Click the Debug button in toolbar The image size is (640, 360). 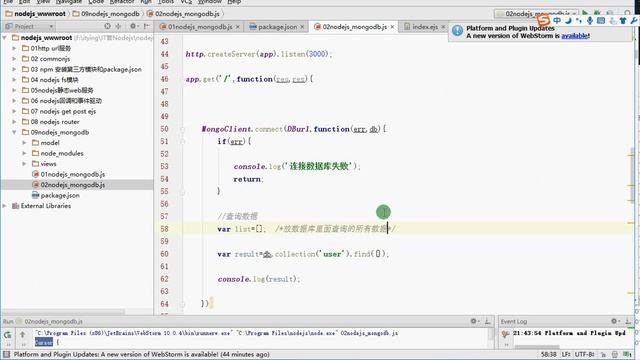tap(597, 13)
